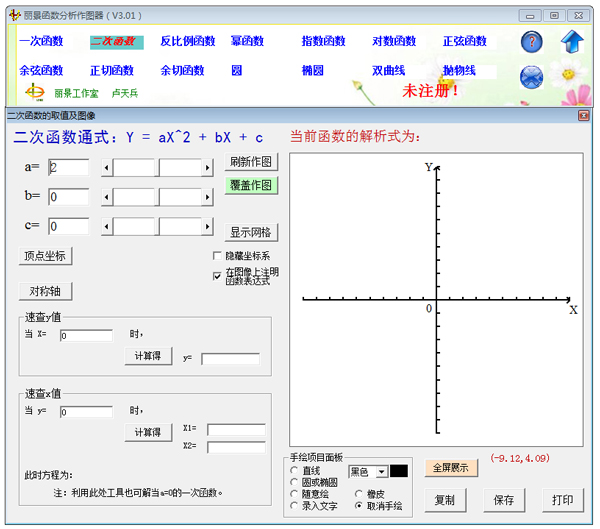Open the 抛物线 curve type
This screenshot has width=600, height=529.
tap(459, 70)
